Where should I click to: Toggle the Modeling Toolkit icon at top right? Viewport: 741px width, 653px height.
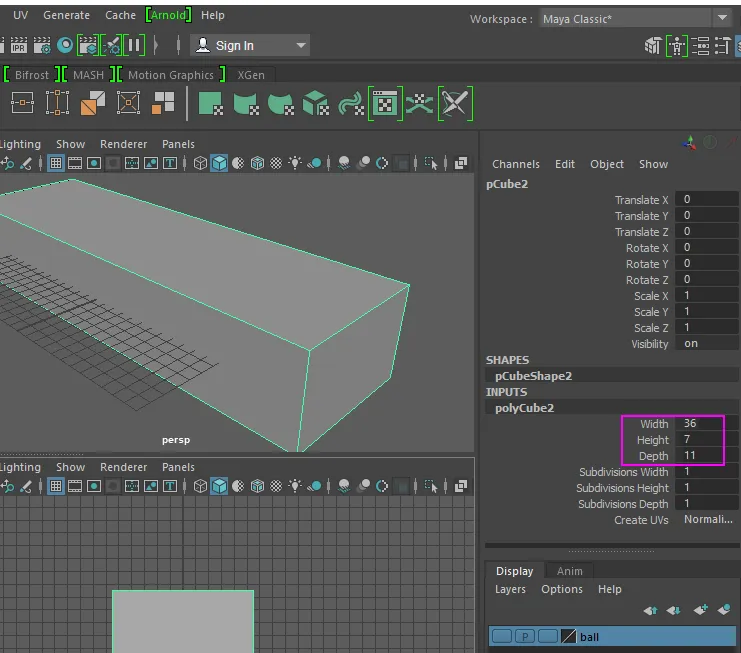(x=653, y=46)
